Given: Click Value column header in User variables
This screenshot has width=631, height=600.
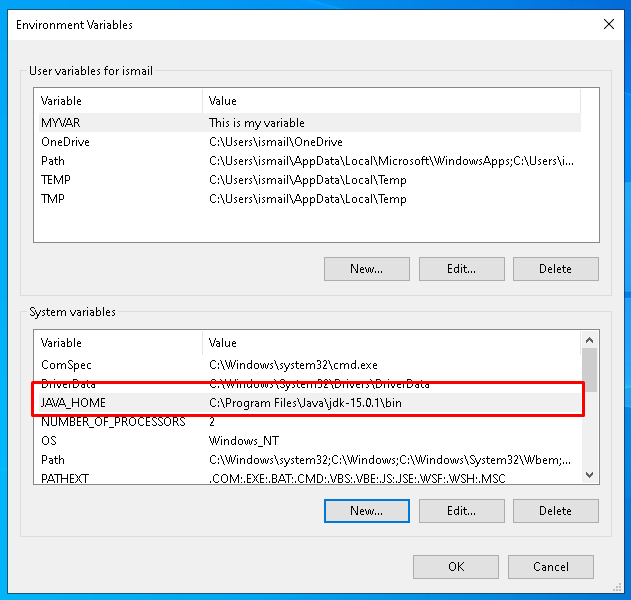Looking at the screenshot, I should click(392, 101).
